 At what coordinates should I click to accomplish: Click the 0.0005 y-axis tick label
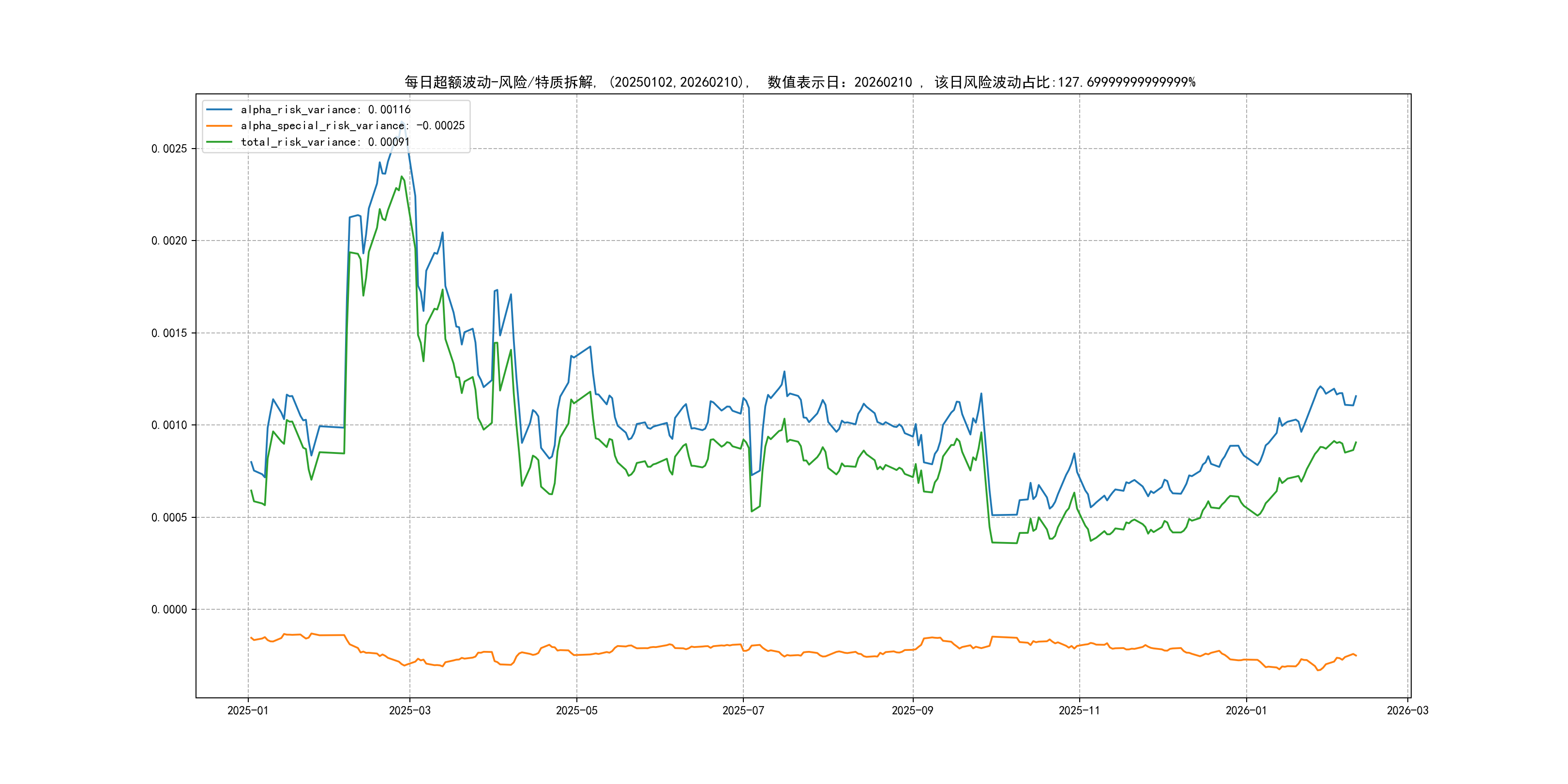[x=169, y=517]
